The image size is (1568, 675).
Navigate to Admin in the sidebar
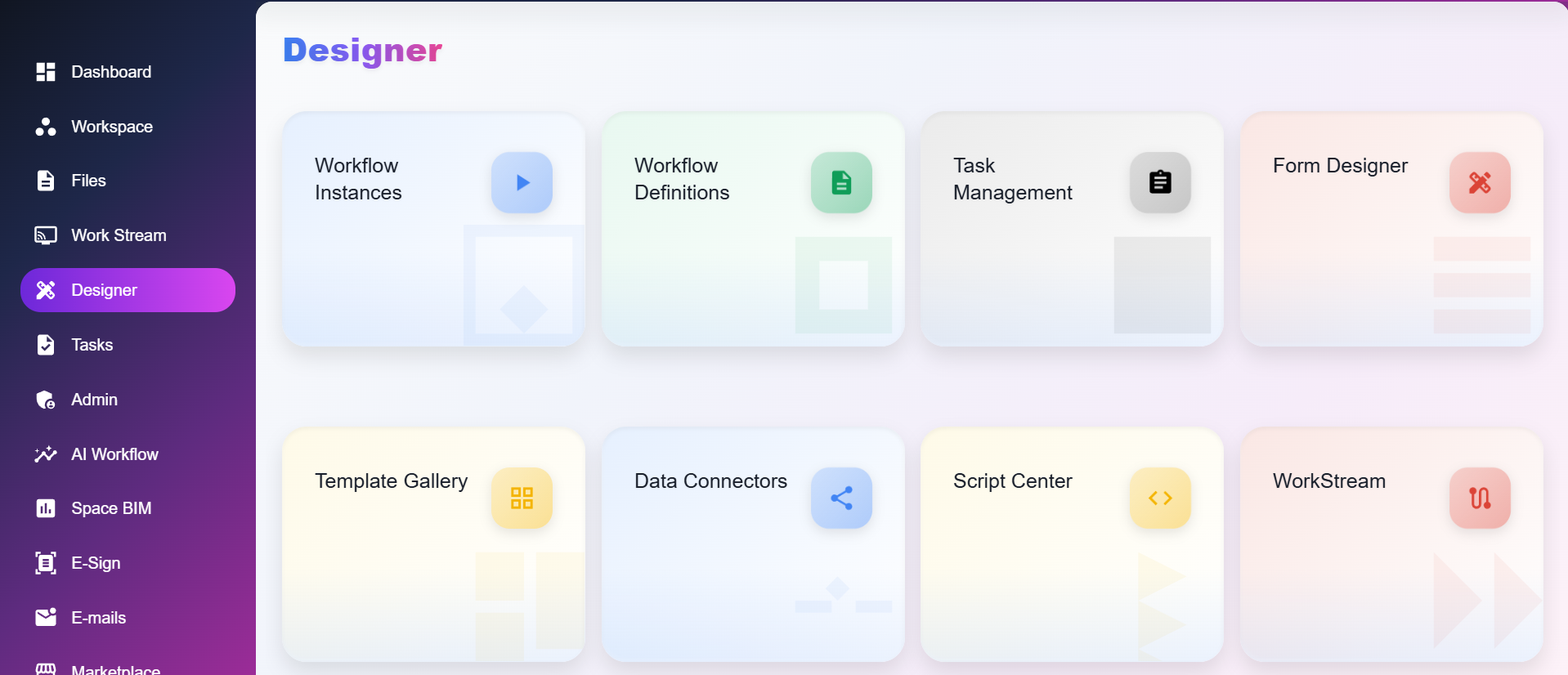coord(128,400)
